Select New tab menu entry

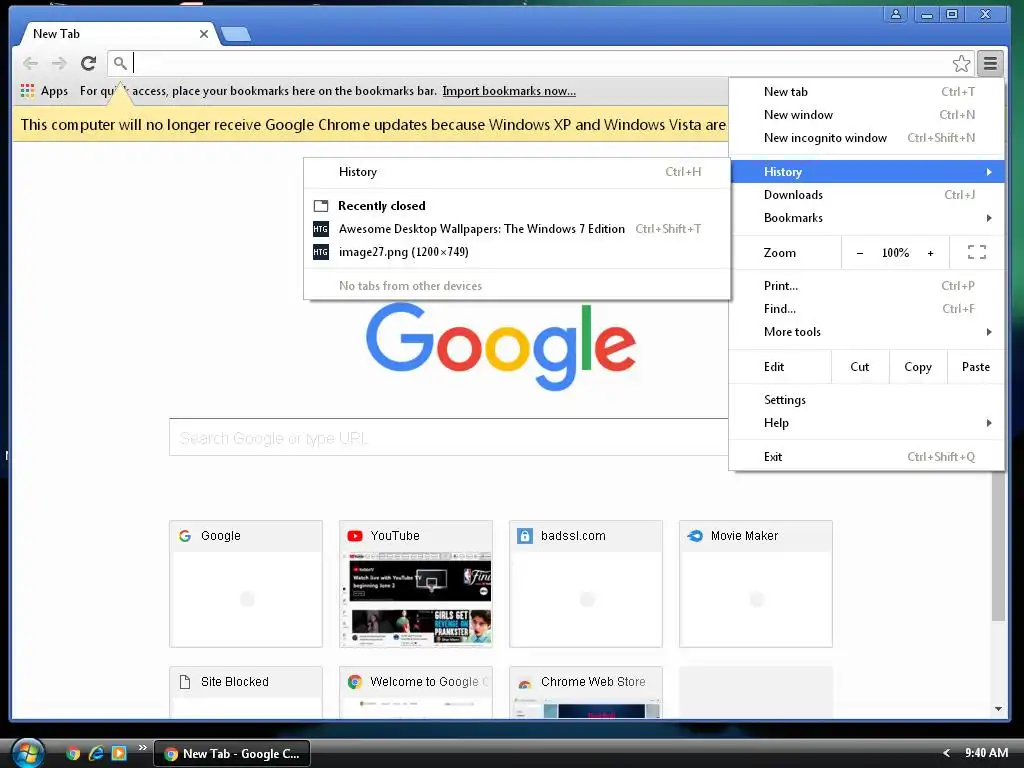[x=867, y=91]
